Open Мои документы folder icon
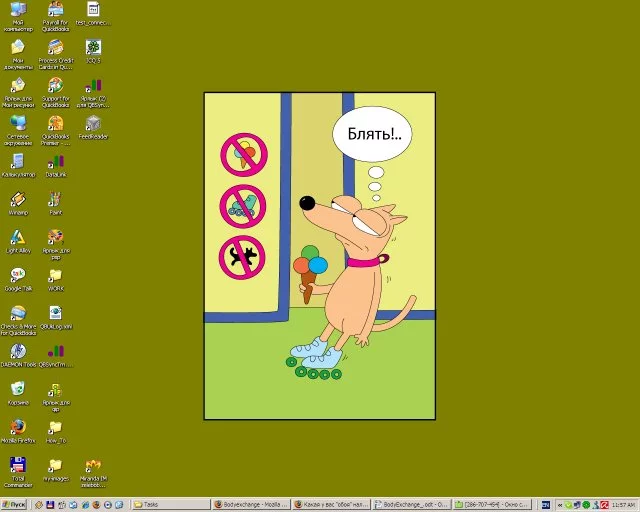The height and width of the screenshot is (512, 640). click(x=18, y=54)
